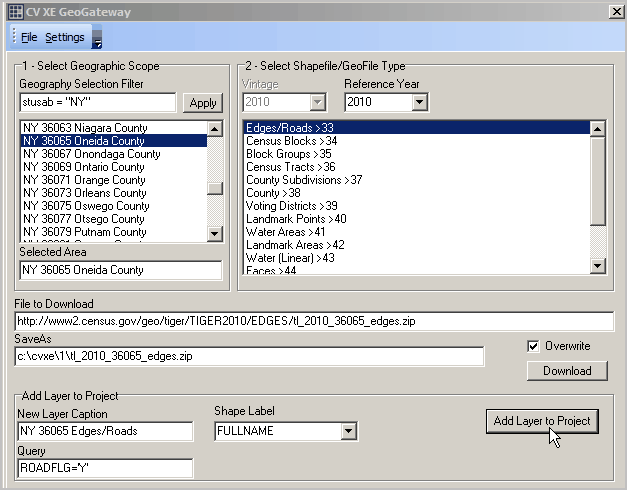Click the Query field with ROADFLG='Y'
This screenshot has width=627, height=490.
(106, 468)
